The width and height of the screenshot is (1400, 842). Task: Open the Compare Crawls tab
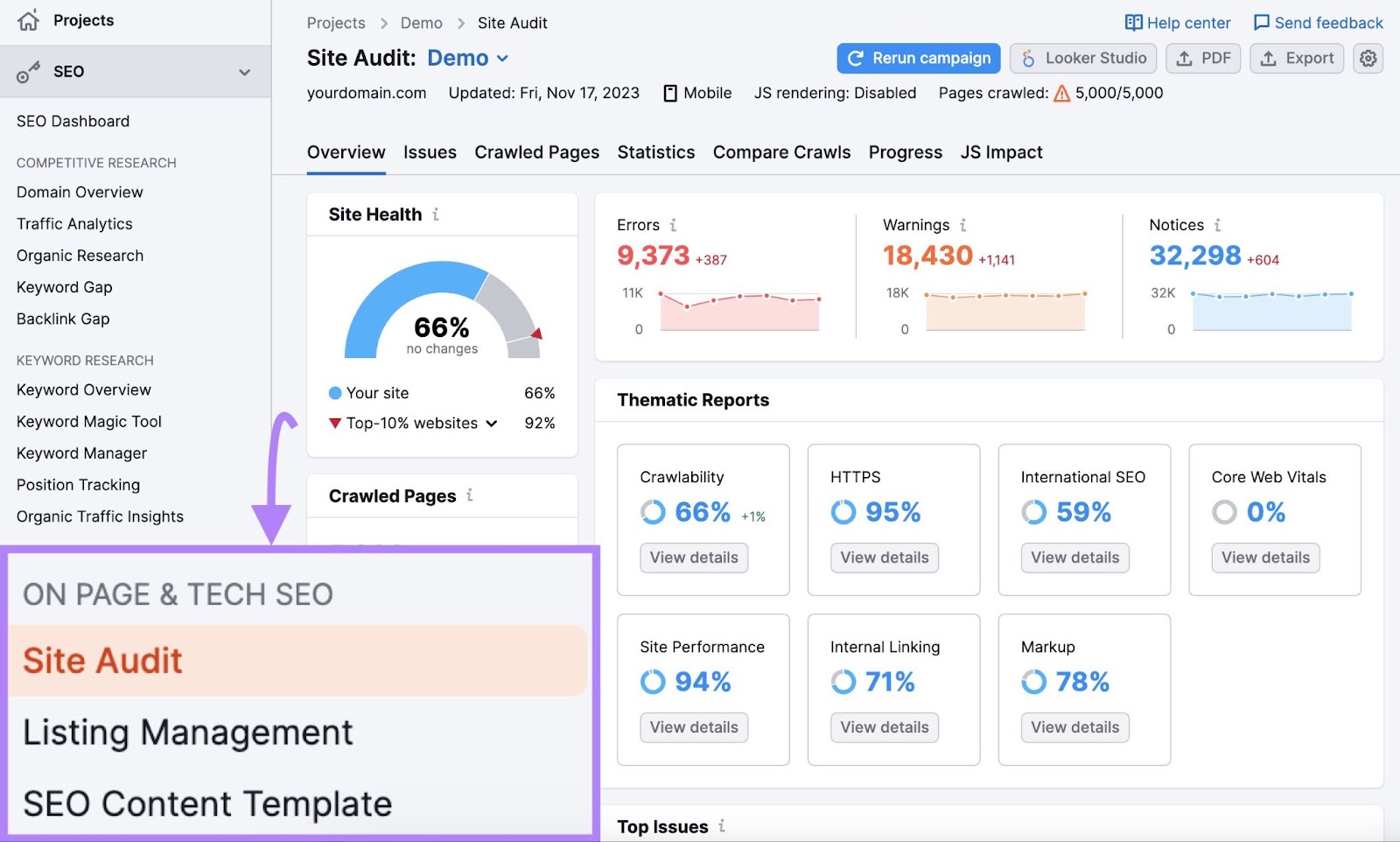tap(780, 151)
